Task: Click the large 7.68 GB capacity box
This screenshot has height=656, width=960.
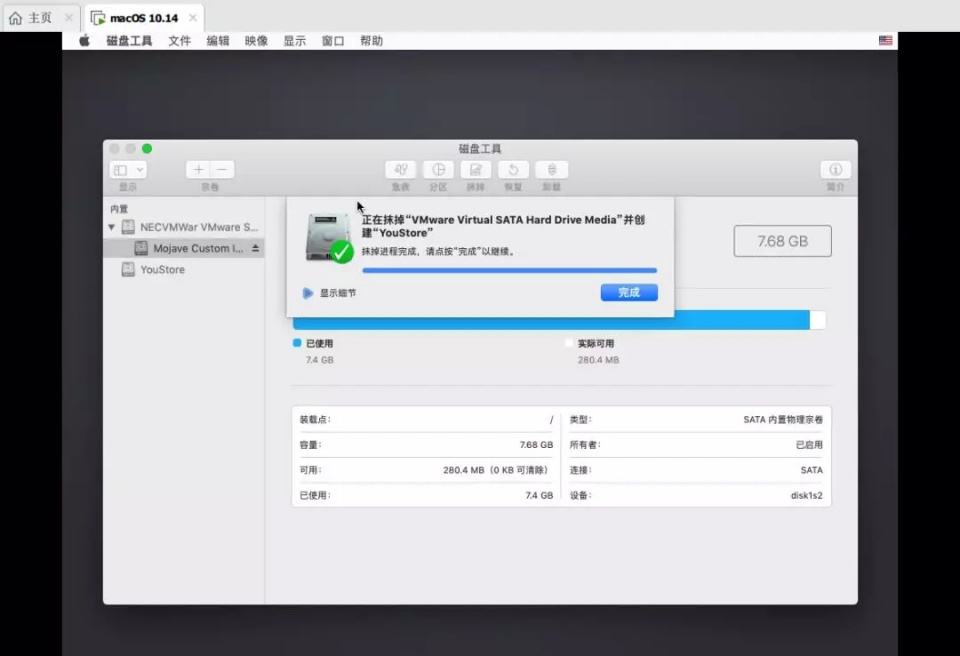Action: pos(782,241)
